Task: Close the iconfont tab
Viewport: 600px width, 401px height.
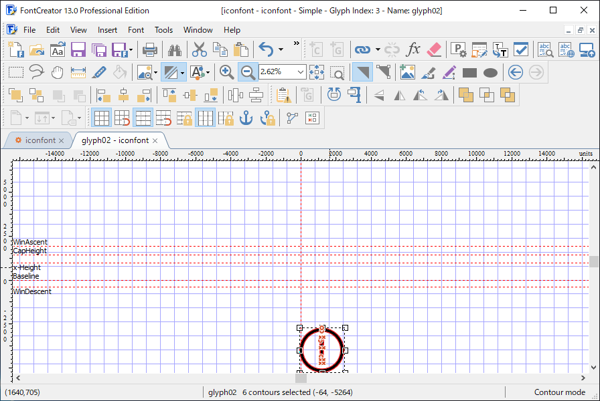Action: point(61,141)
